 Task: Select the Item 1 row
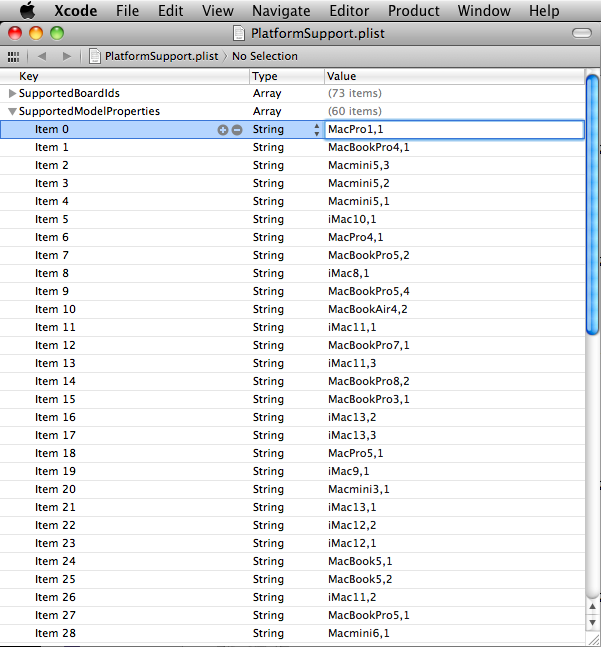coord(292,147)
